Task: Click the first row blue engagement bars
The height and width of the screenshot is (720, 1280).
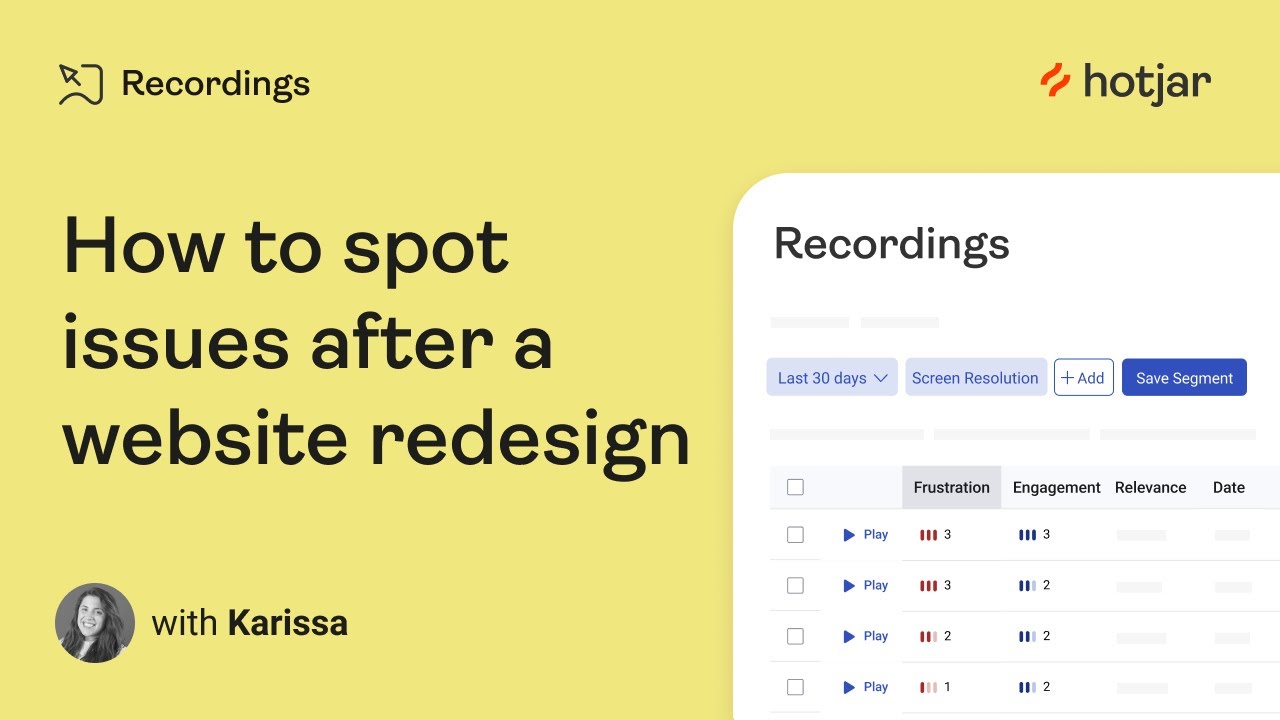Action: tap(1027, 535)
